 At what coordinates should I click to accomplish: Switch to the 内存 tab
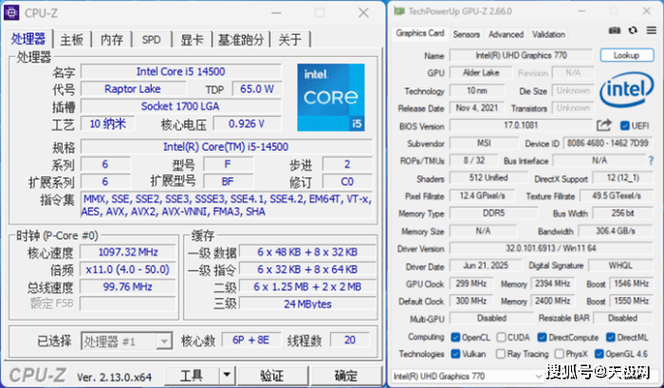pyautogui.click(x=112, y=40)
